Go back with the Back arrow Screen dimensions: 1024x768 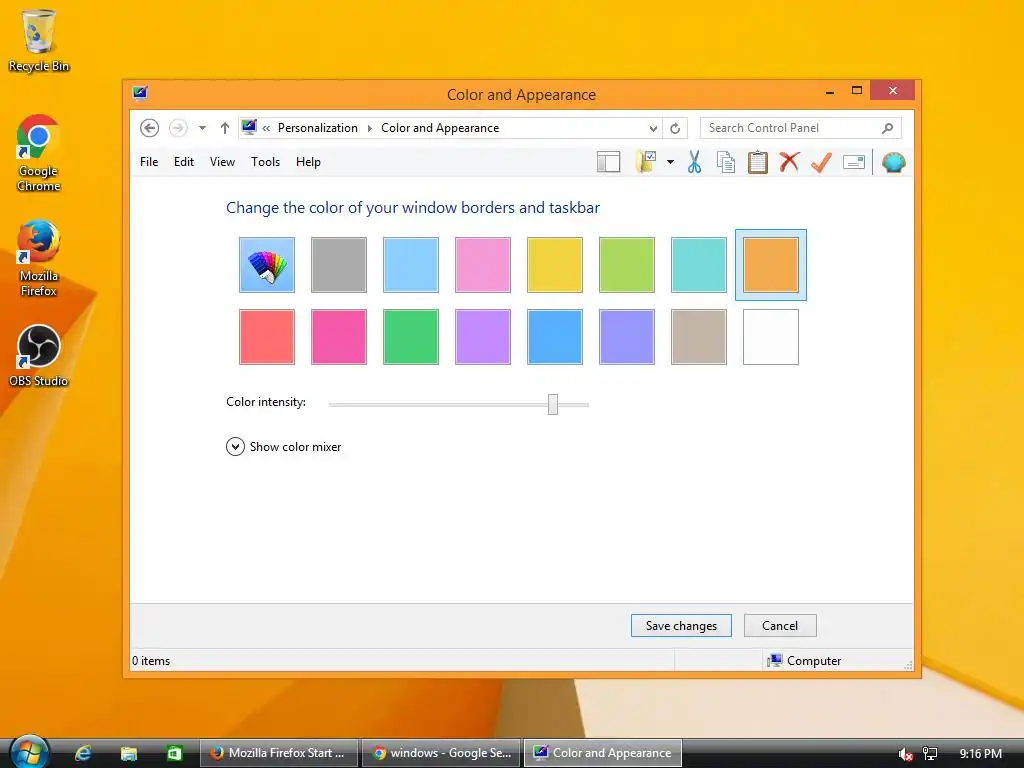(150, 128)
